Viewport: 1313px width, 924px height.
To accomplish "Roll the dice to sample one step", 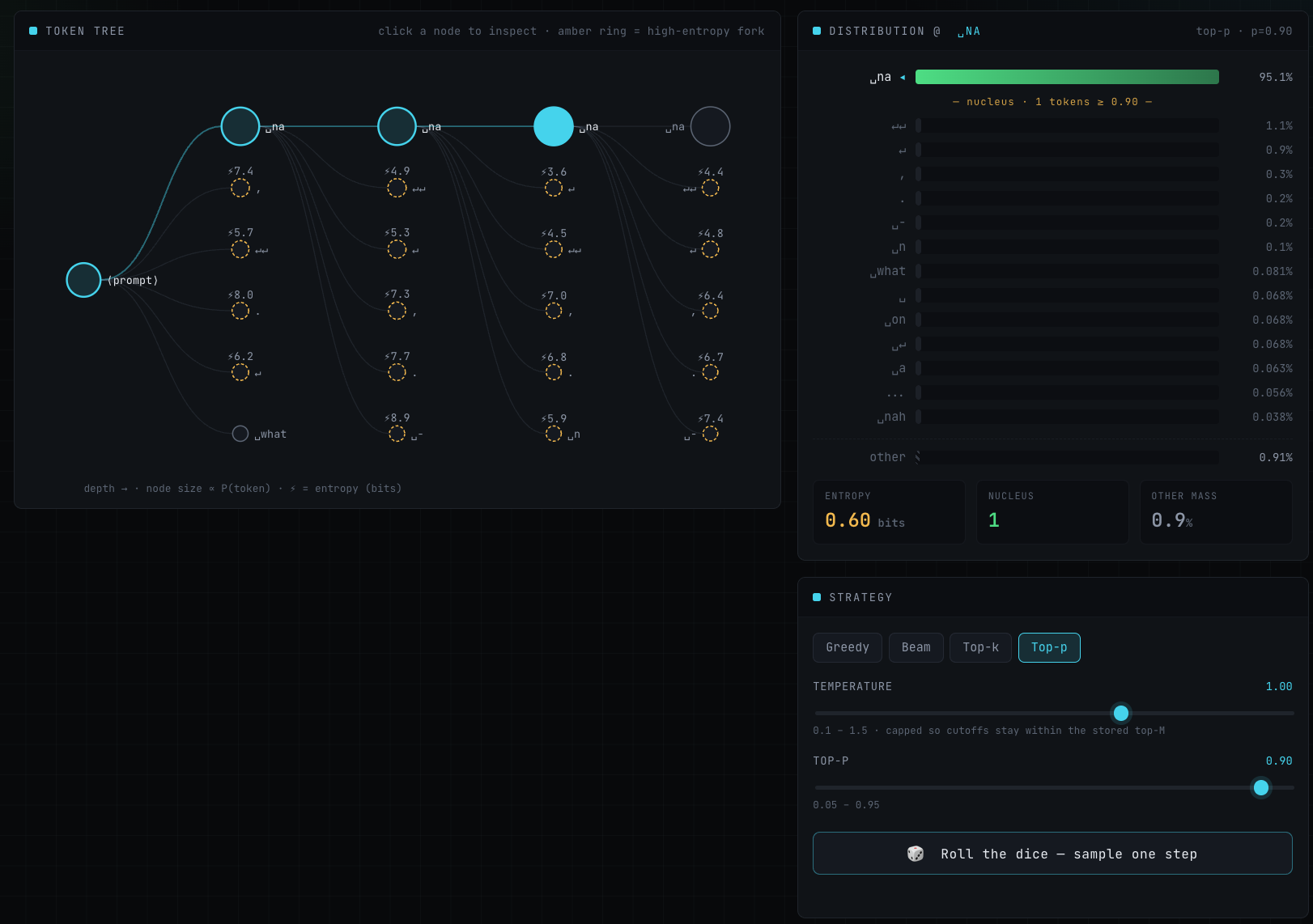I will coord(1052,853).
